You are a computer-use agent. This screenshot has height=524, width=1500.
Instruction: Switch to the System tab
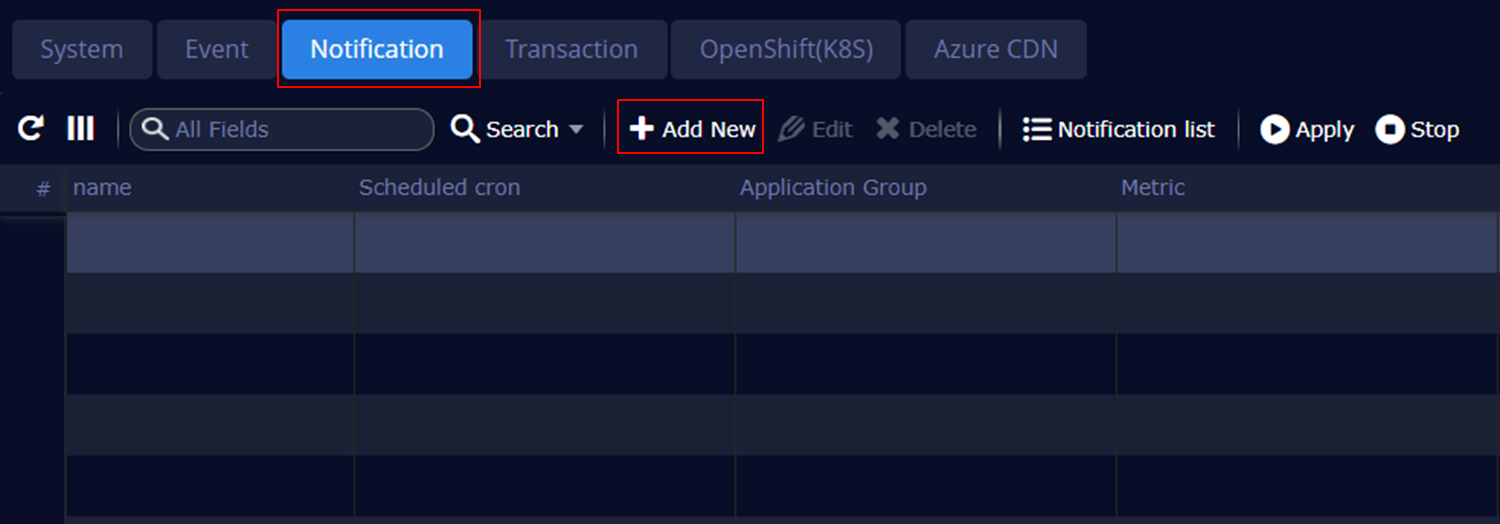82,49
